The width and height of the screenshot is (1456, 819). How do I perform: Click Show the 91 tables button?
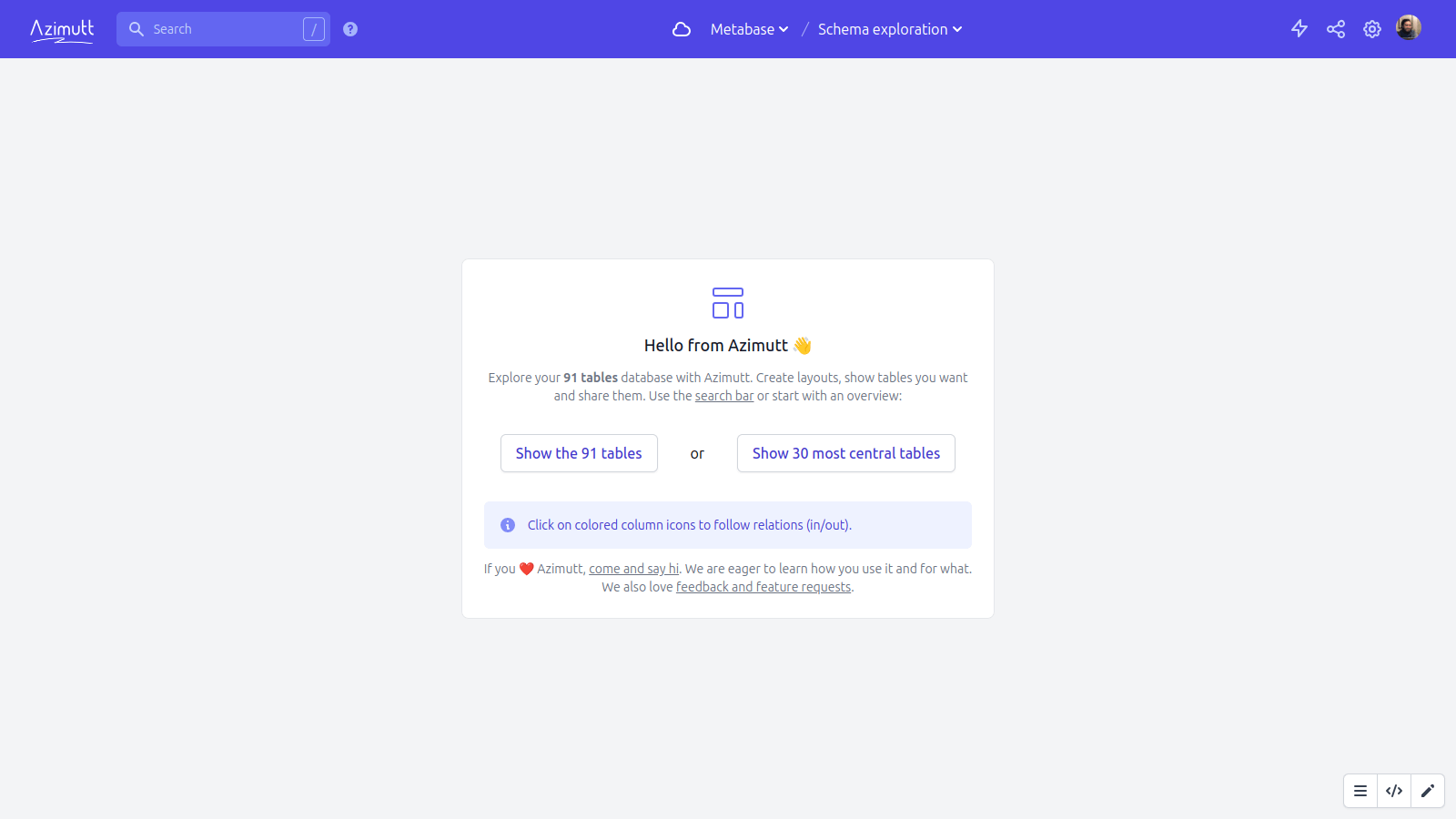pos(579,453)
